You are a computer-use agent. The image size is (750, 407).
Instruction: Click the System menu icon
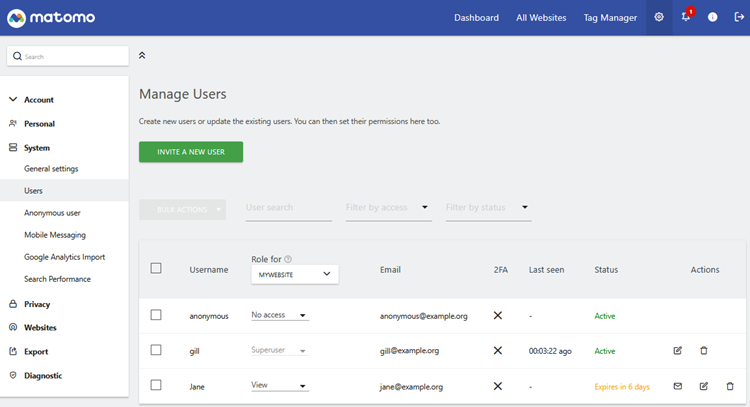pos(13,147)
